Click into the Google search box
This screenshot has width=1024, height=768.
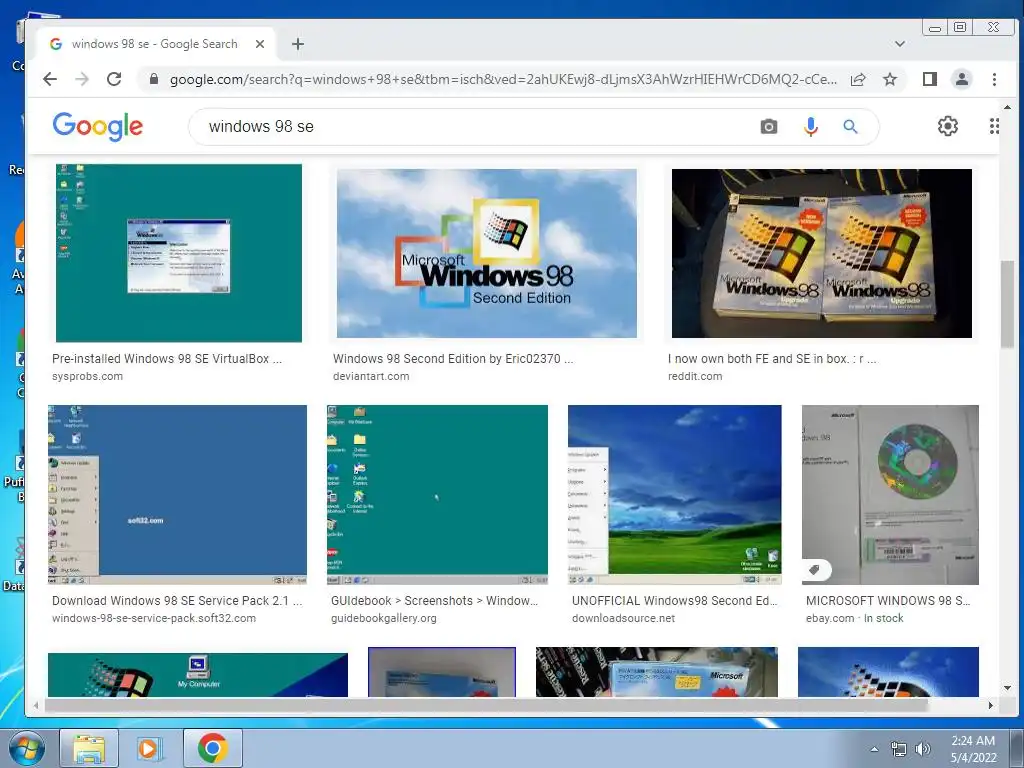pos(477,127)
